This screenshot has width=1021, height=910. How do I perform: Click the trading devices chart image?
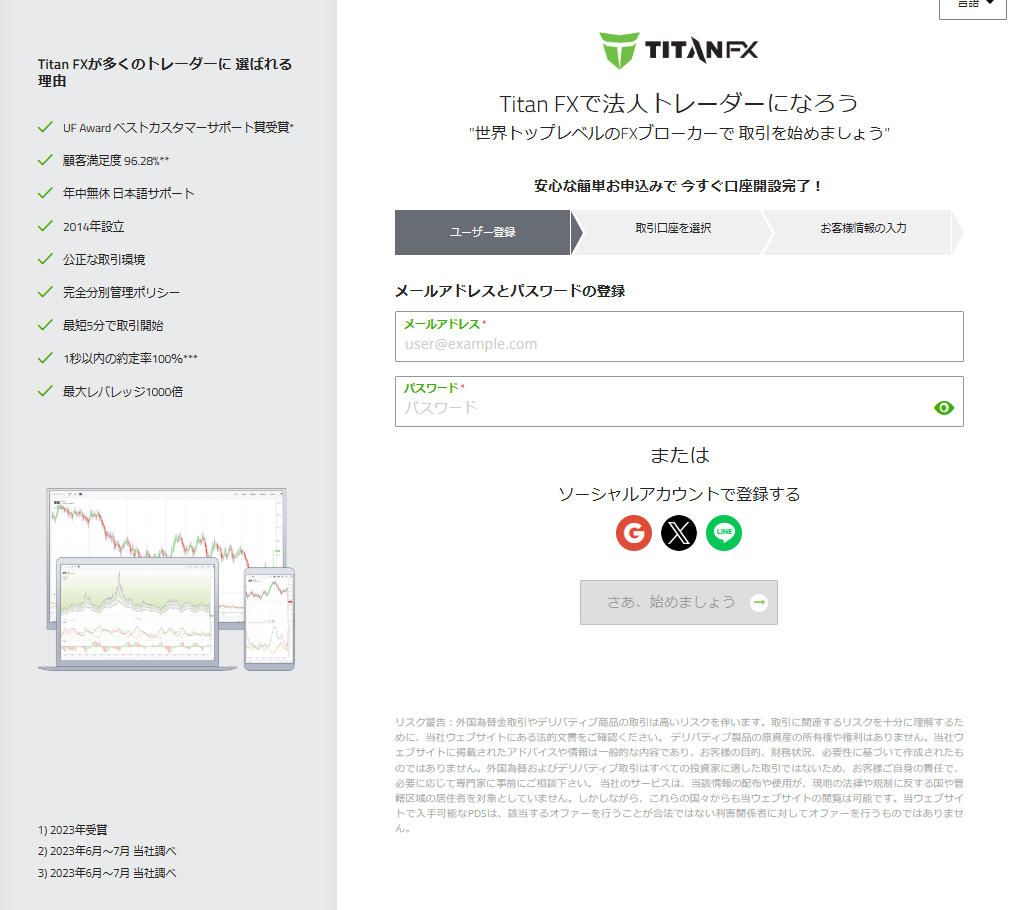click(x=167, y=579)
